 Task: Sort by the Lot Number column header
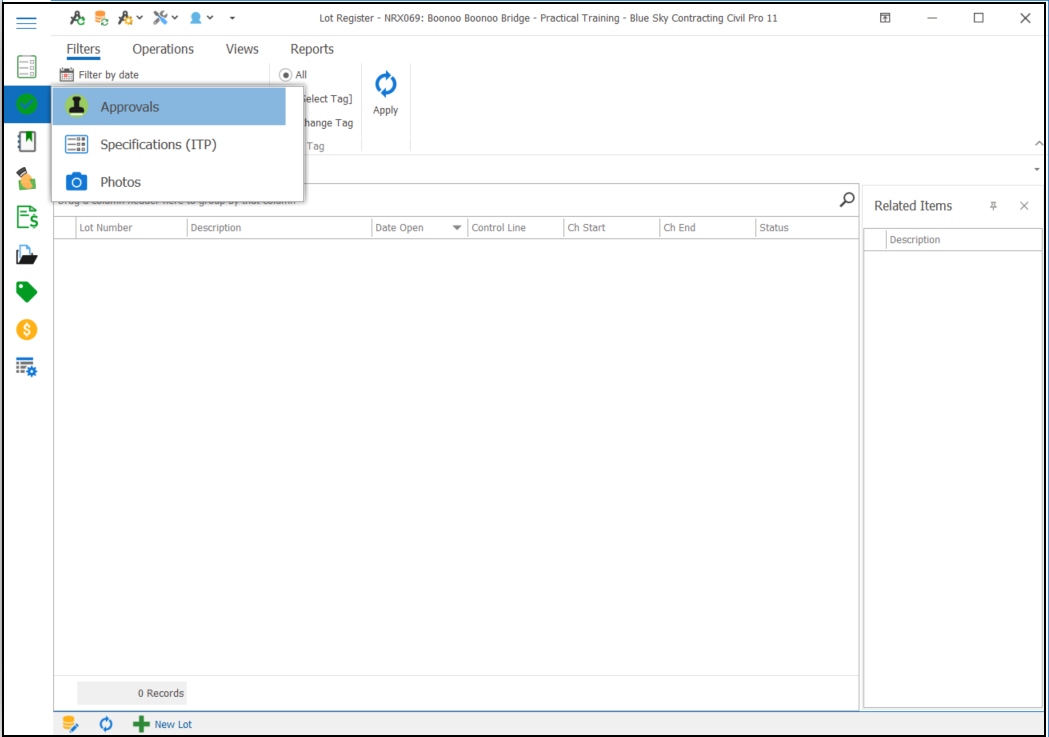tap(130, 228)
